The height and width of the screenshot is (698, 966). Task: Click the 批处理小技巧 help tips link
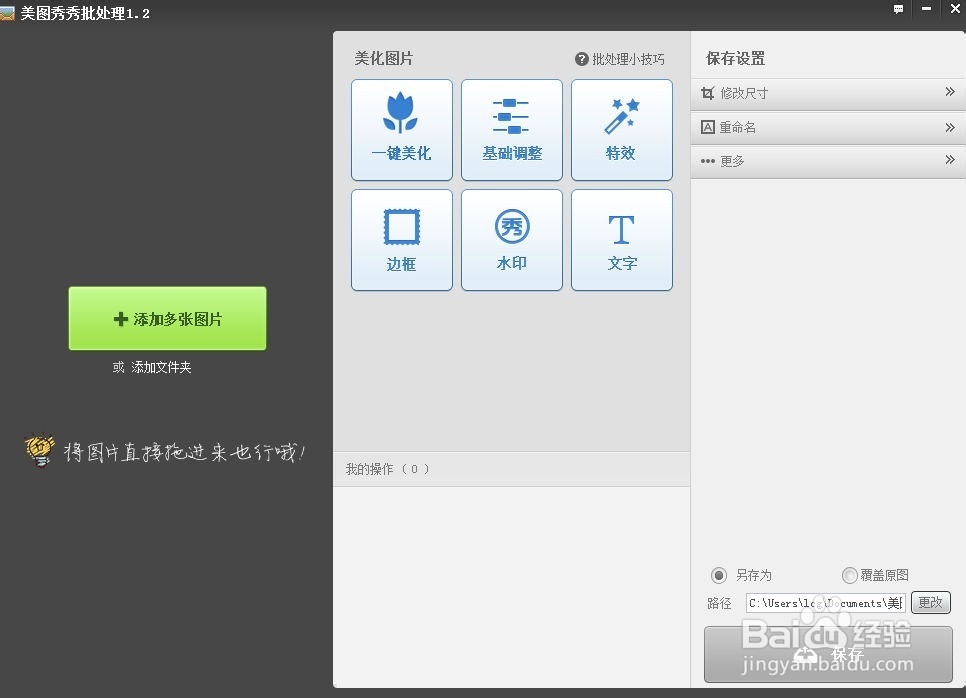[620, 59]
